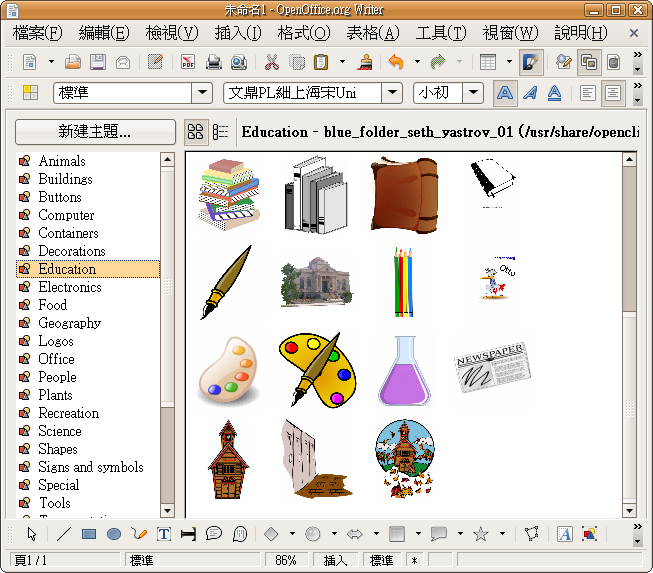653x573 pixels.
Task: Open the font size dropdown
Action: 473,93
